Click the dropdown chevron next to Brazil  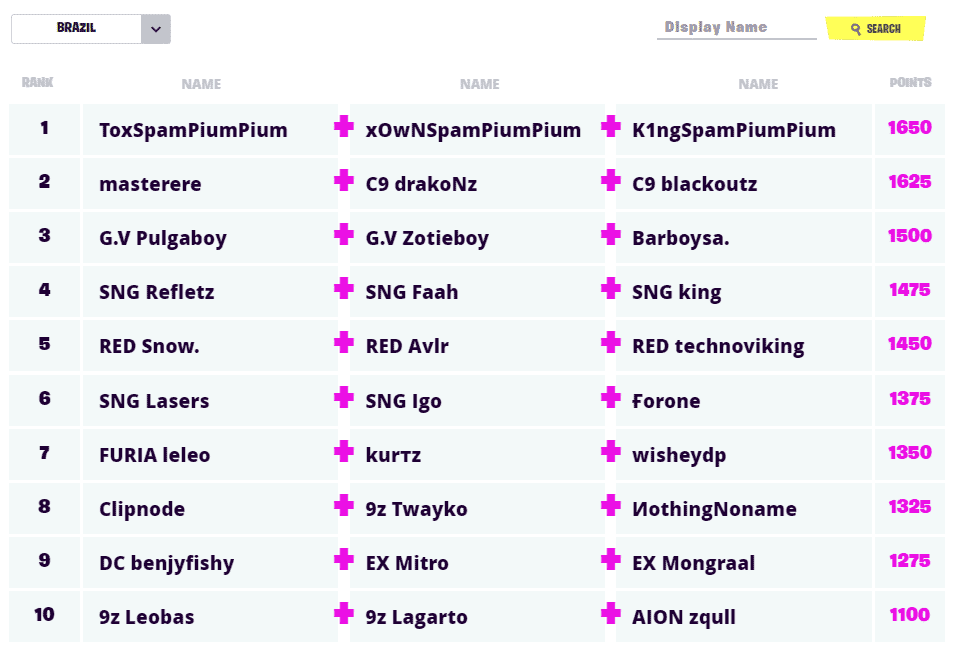[156, 29]
